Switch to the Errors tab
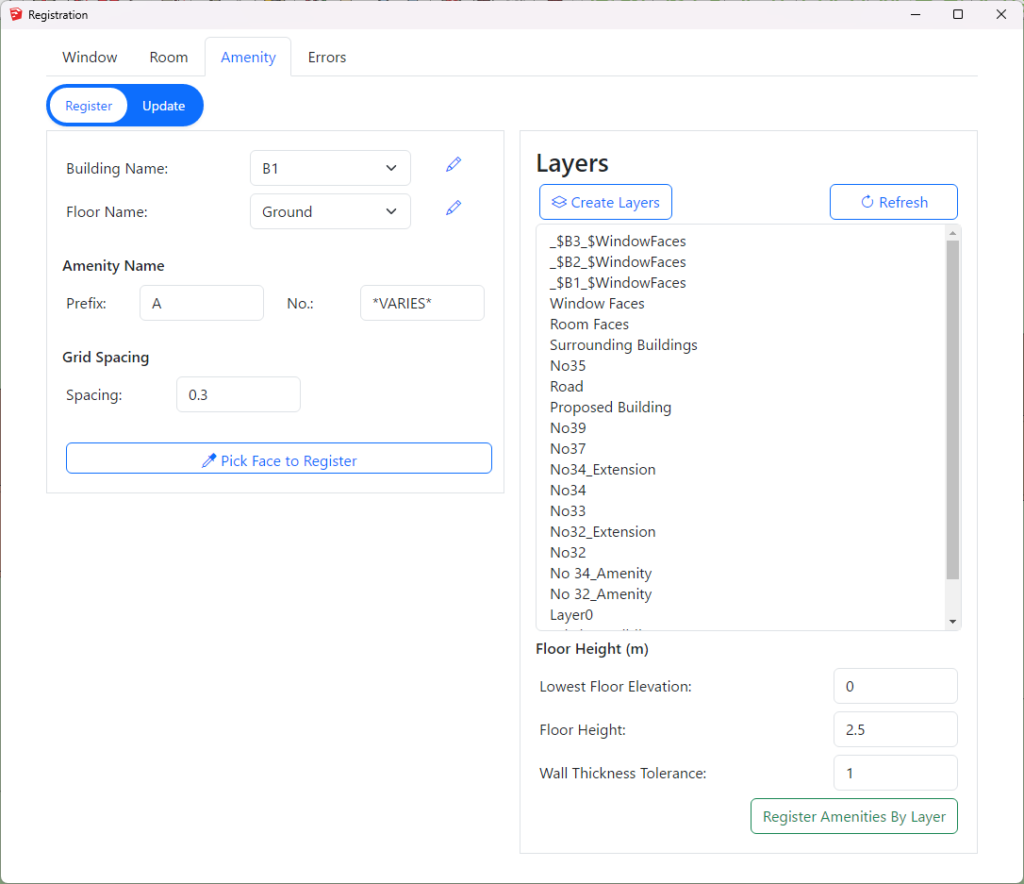The width and height of the screenshot is (1024, 884). pyautogui.click(x=327, y=57)
